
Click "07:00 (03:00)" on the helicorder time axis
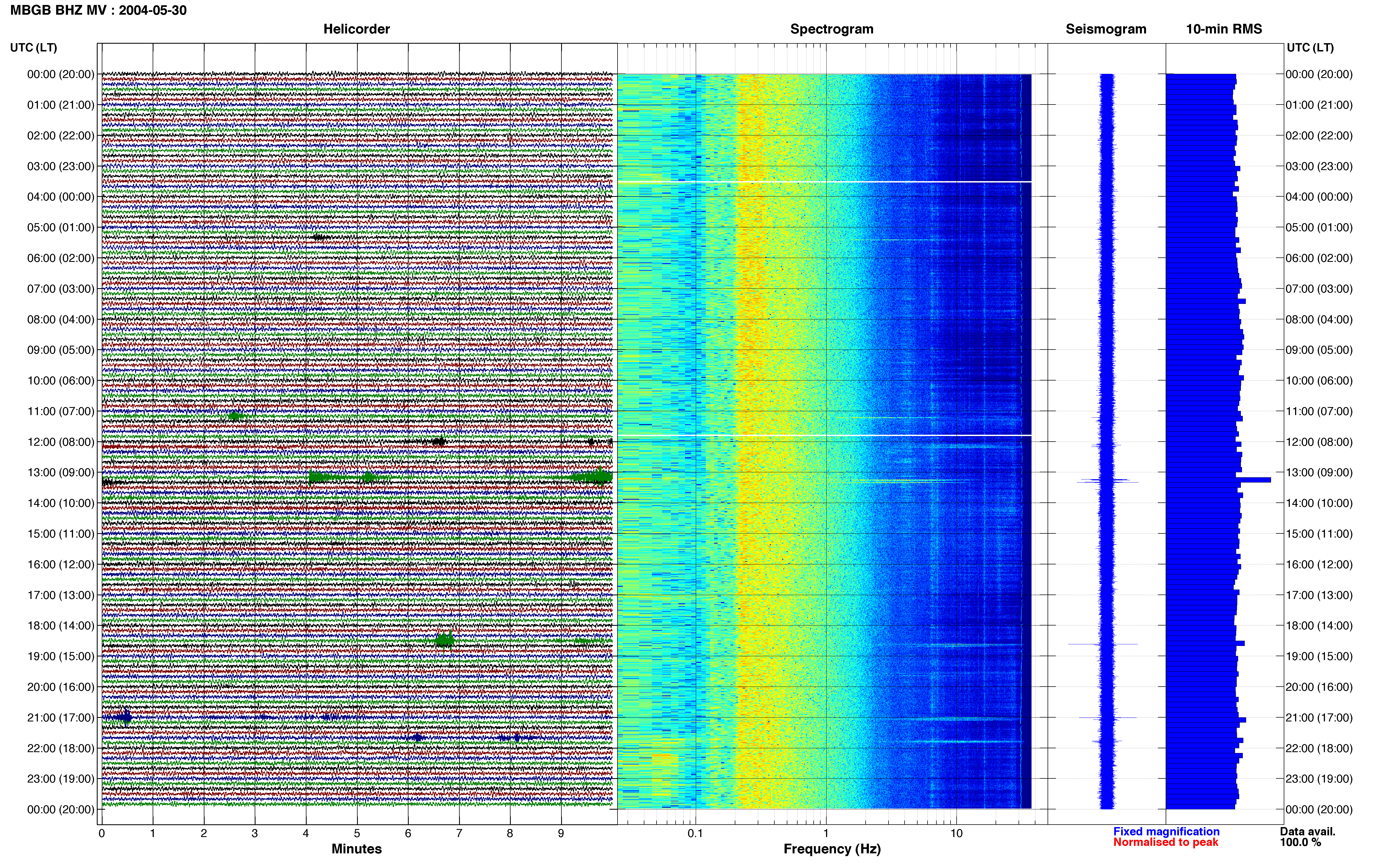point(61,289)
